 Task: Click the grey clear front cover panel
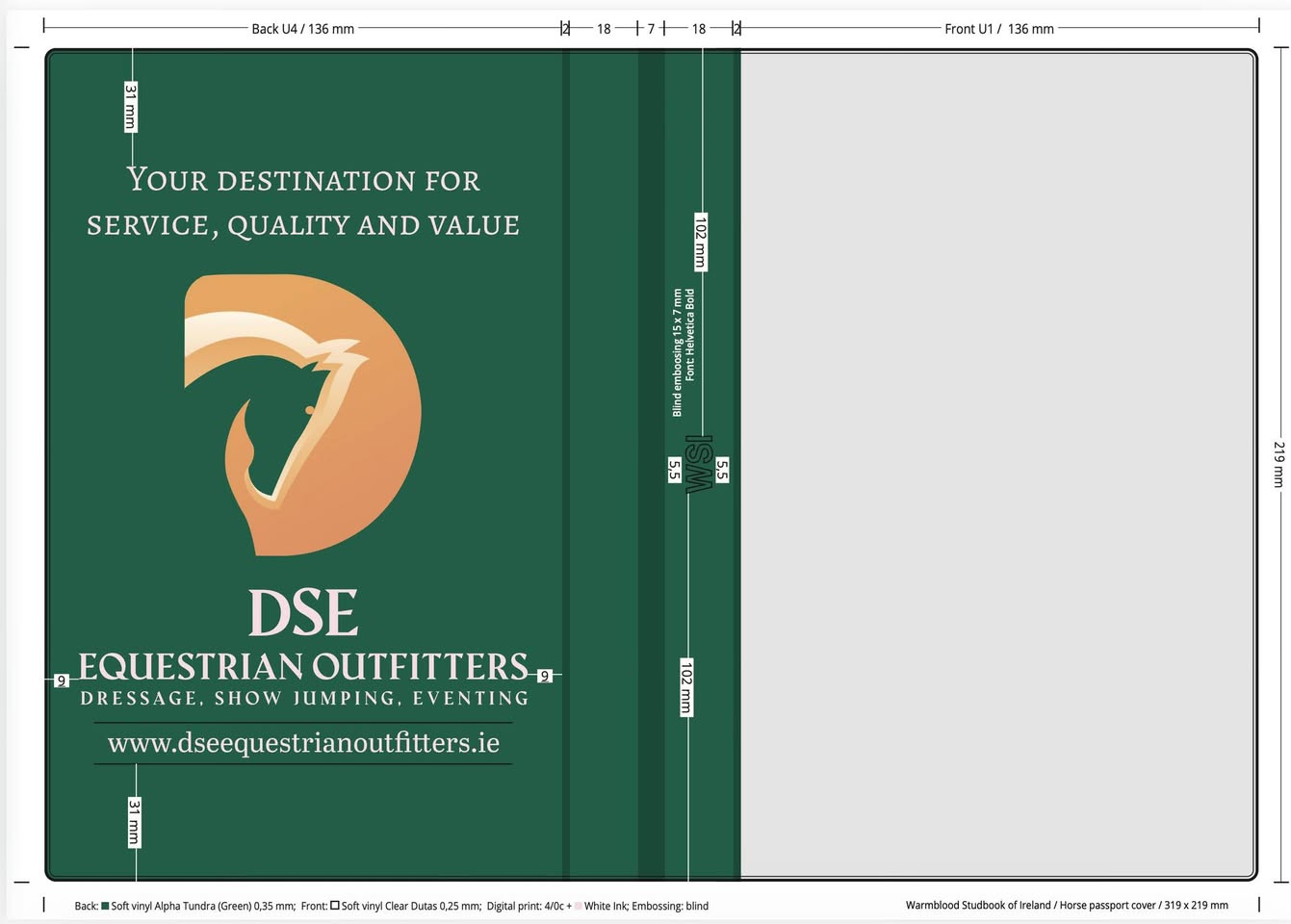point(997,464)
